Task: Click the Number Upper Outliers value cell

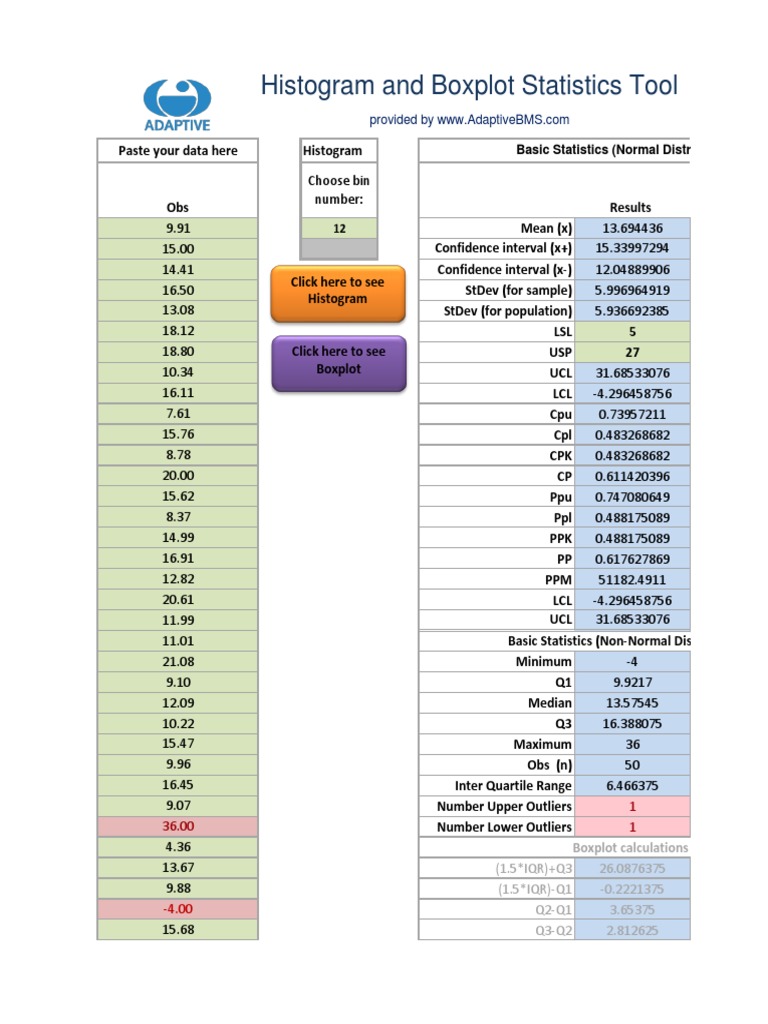Action: 632,806
